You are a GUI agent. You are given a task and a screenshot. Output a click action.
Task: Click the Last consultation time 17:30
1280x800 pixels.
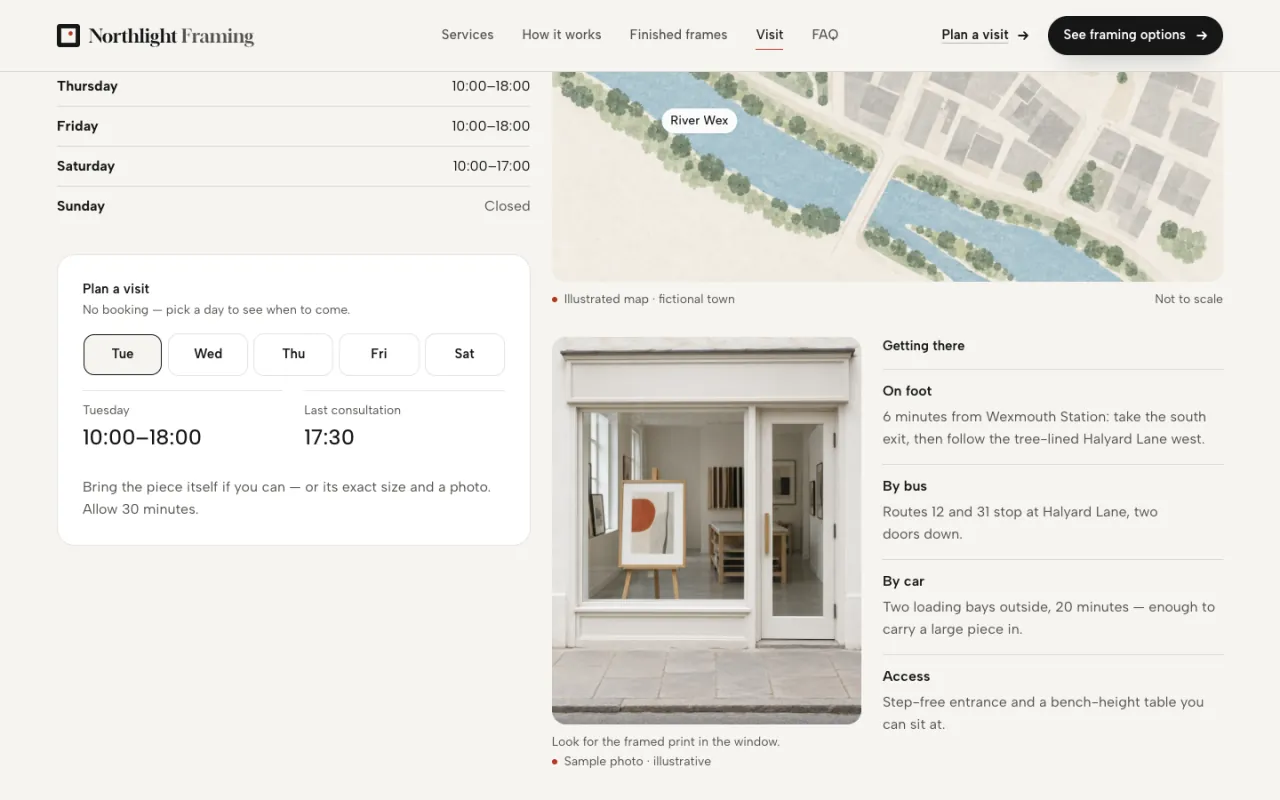tap(329, 437)
